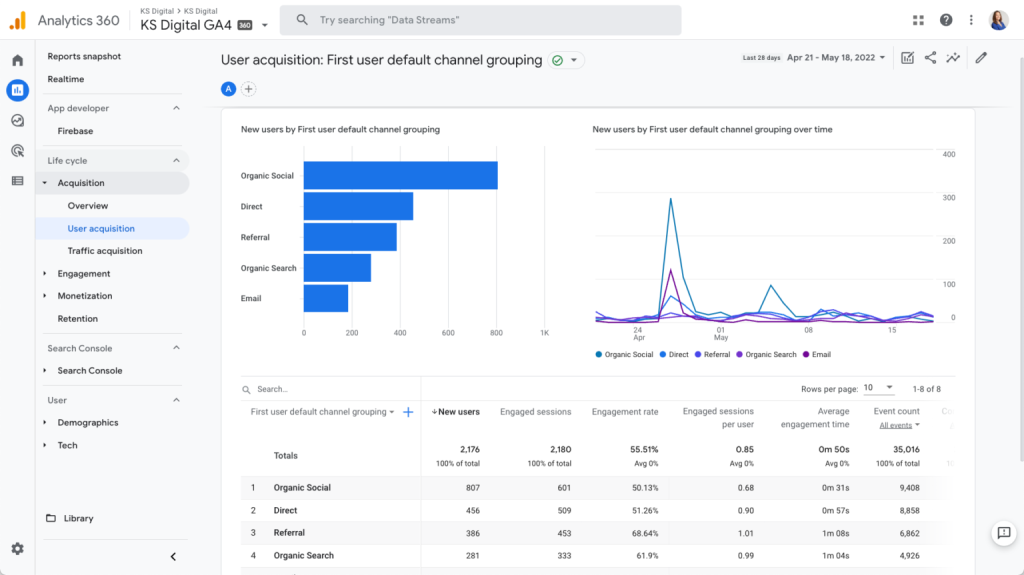Open the Advertising icon in left rail
Viewport: 1024px width, 575px height.
click(17, 151)
